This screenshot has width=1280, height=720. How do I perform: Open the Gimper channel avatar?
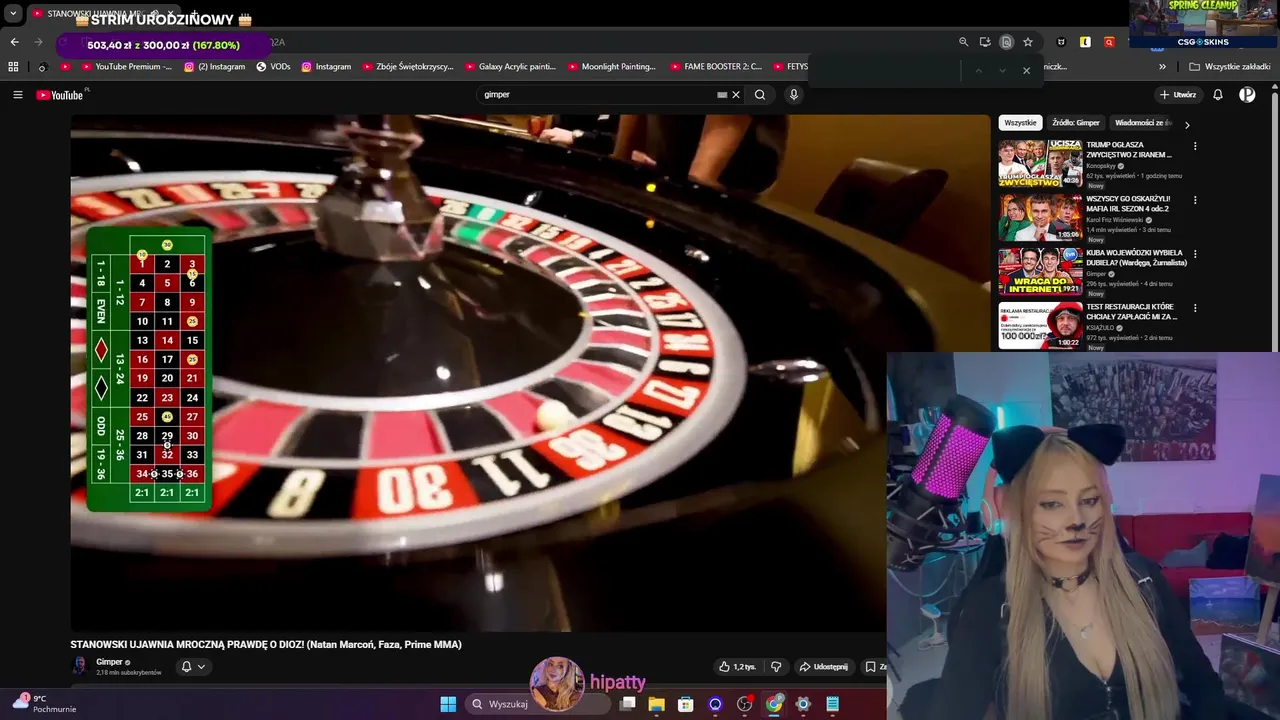coord(80,666)
